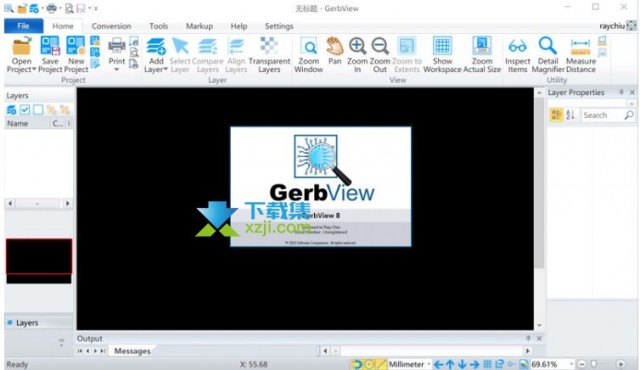
Task: Click the Align Layers icon
Action: click(x=236, y=46)
